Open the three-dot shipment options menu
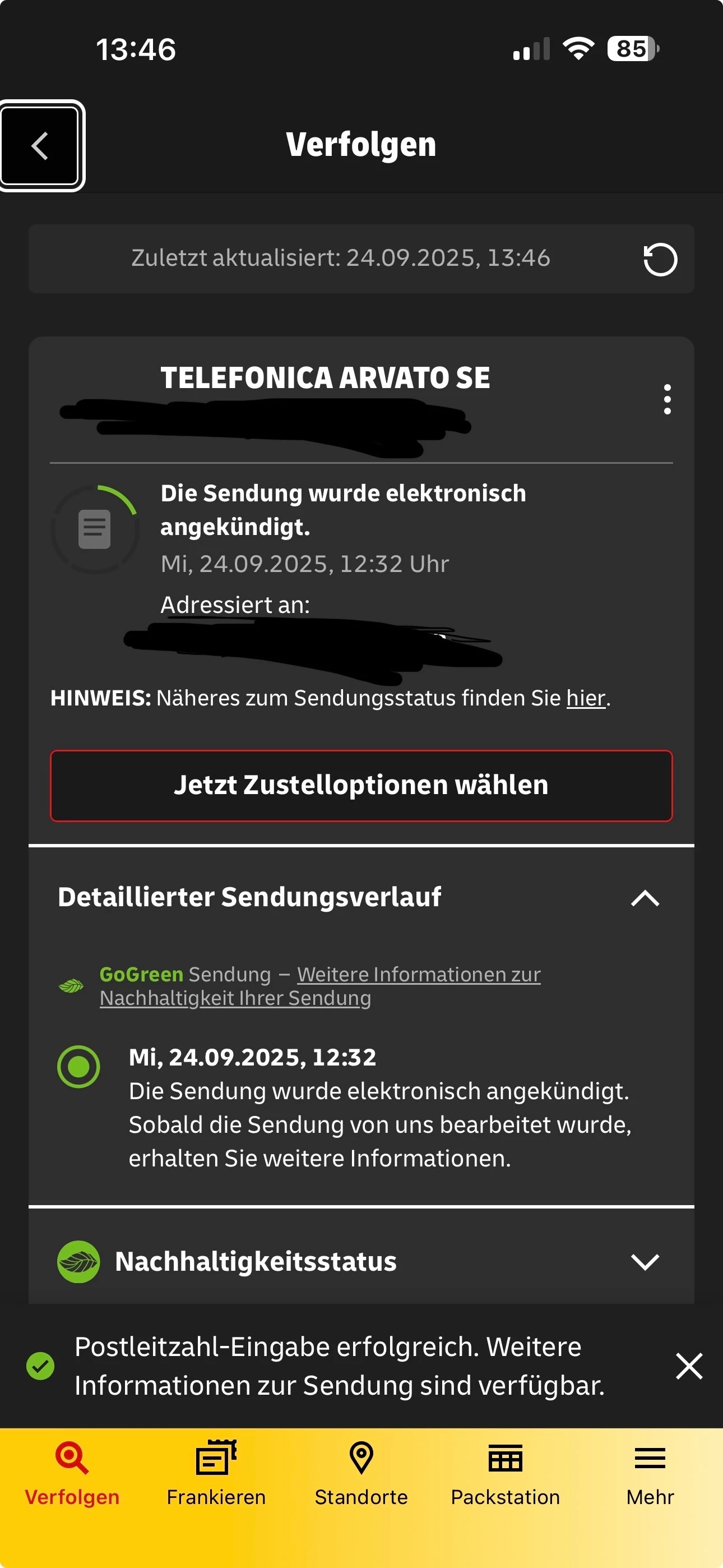This screenshot has width=723, height=1568. click(668, 399)
